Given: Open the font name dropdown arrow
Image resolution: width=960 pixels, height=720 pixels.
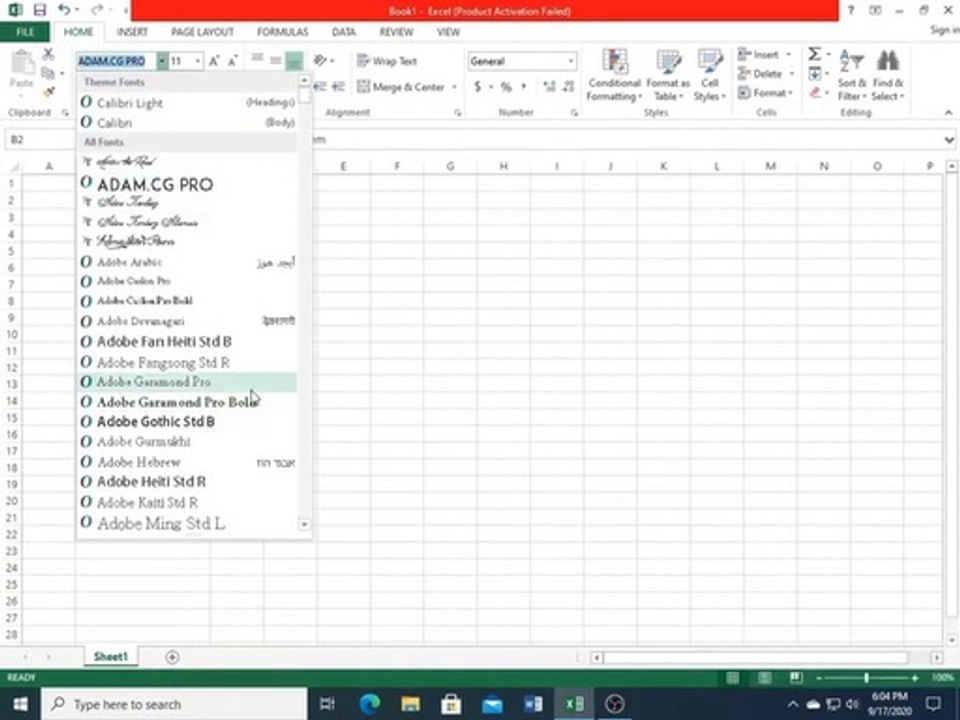Looking at the screenshot, I should coord(162,61).
